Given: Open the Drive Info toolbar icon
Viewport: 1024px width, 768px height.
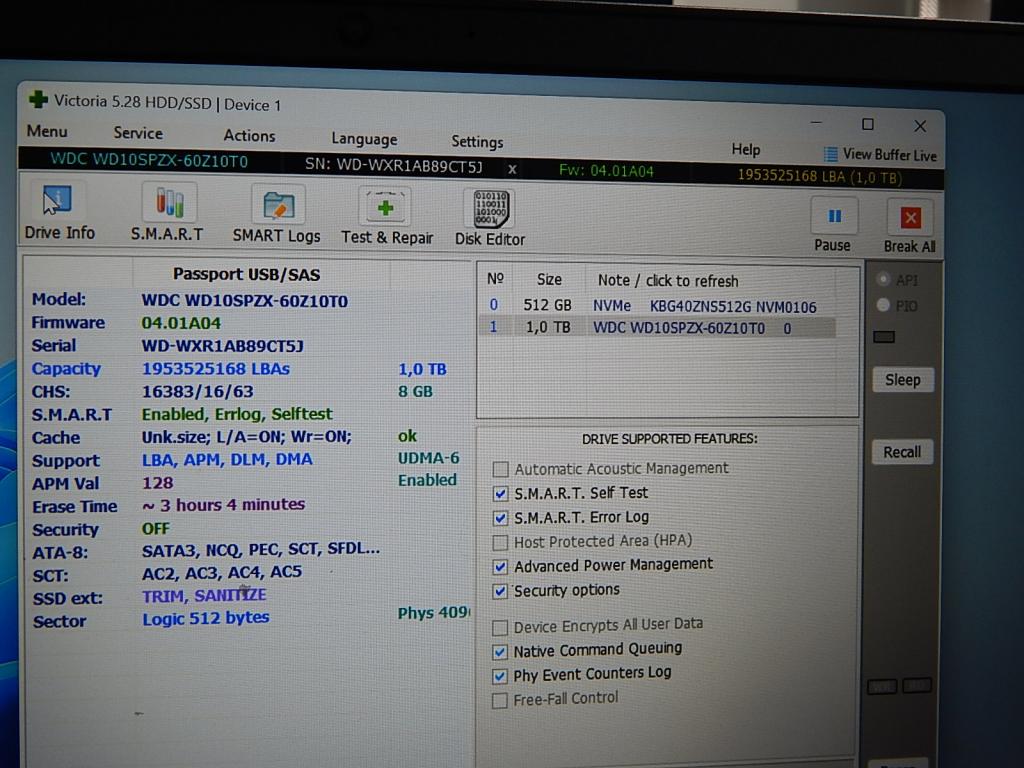Looking at the screenshot, I should (58, 201).
